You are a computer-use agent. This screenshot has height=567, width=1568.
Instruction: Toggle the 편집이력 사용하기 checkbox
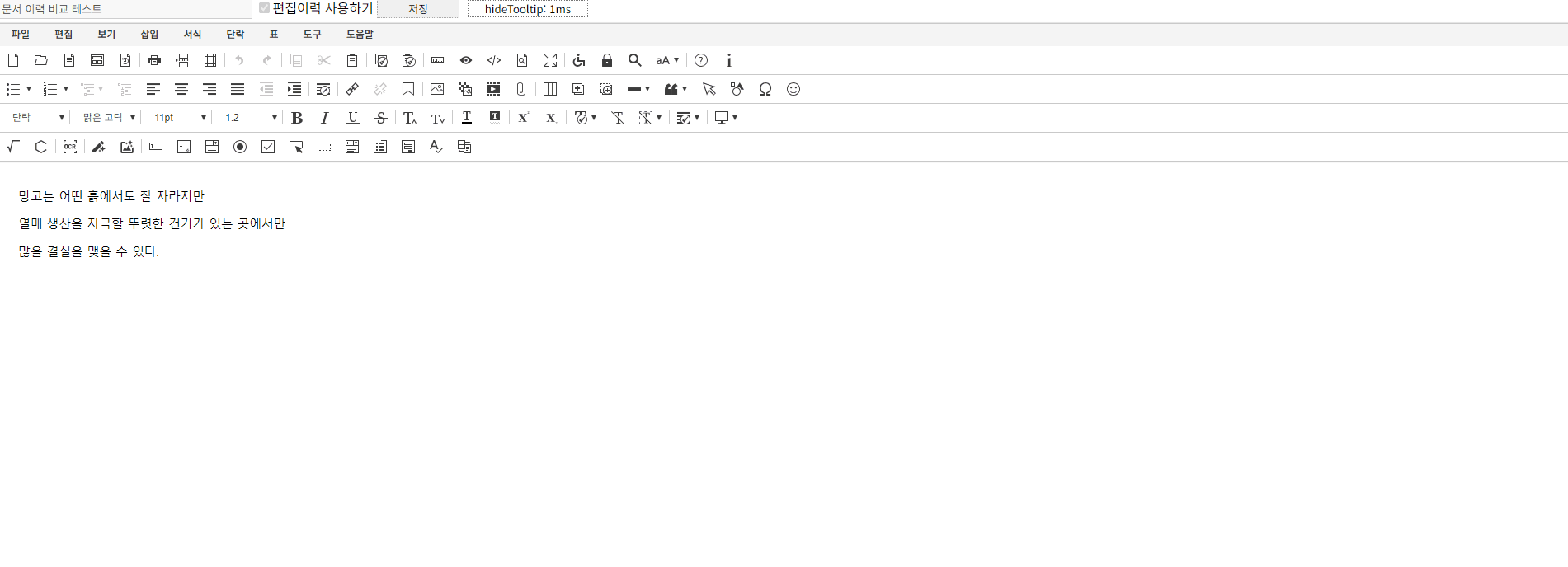[265, 8]
